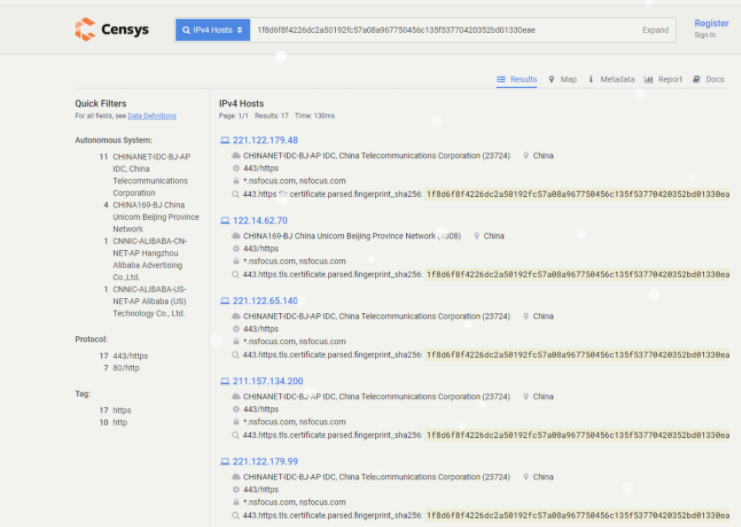
Task: Open host 221.122.179.48
Action: 265,140
